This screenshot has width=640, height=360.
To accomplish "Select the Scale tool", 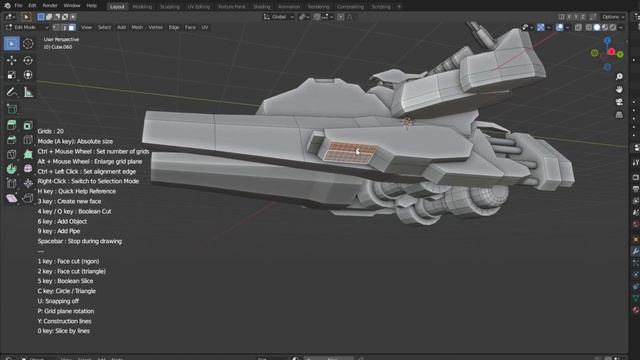I will tap(11, 75).
